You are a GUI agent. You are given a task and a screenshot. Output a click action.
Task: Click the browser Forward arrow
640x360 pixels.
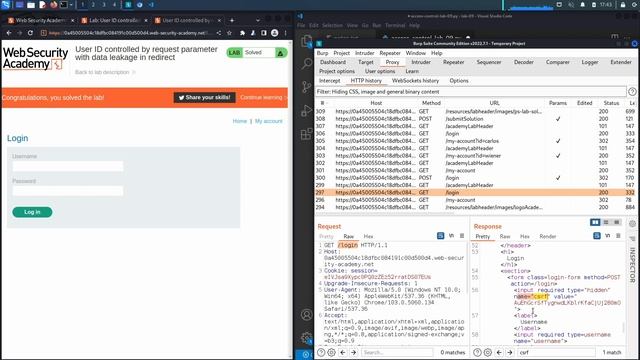coord(20,33)
